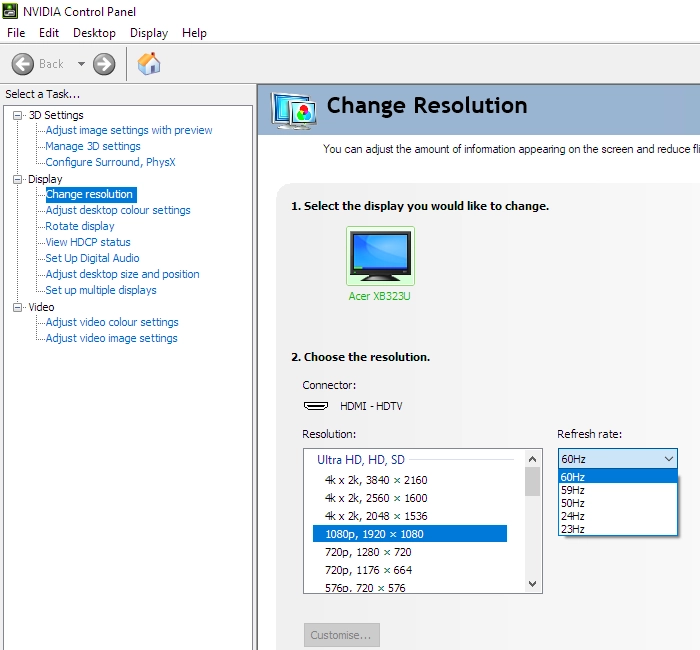Click the NVIDIA Control Panel title icon

tap(10, 11)
